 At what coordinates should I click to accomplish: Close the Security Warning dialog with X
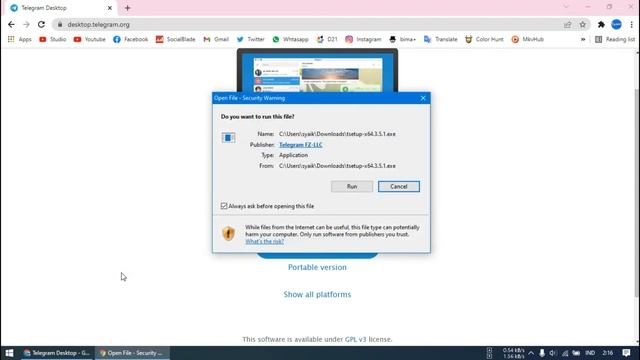point(423,98)
